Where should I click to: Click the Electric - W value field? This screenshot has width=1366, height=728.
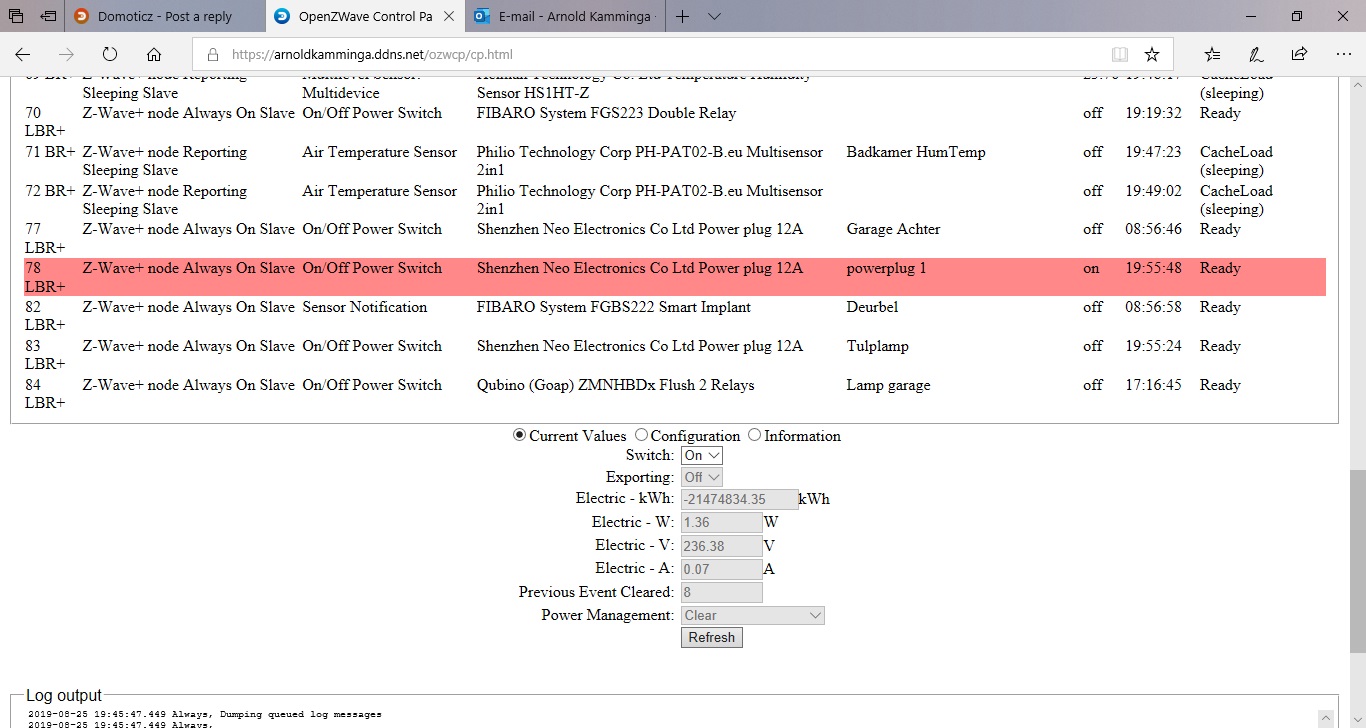tap(722, 522)
